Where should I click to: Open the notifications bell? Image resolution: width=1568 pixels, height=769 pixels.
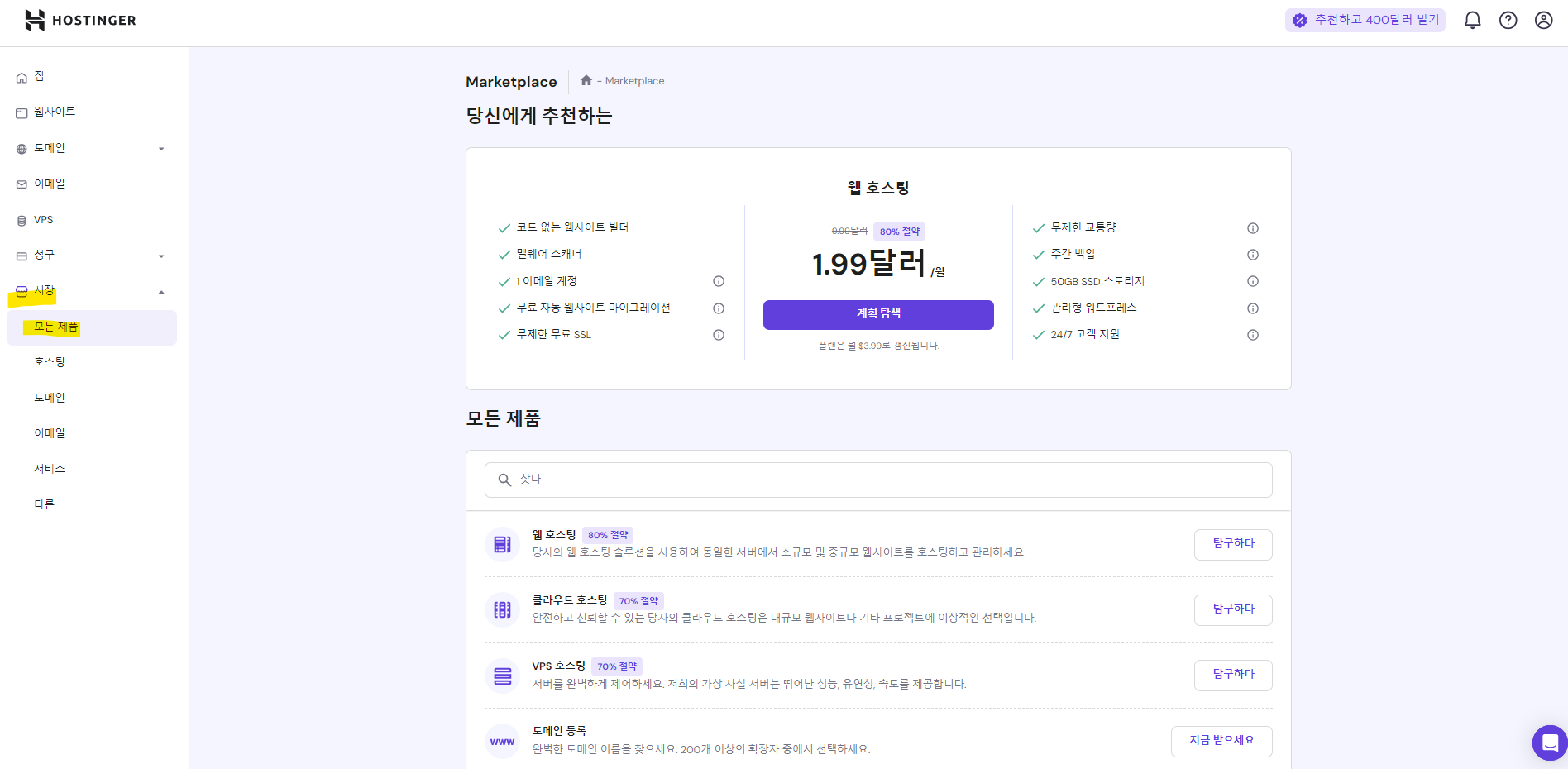point(1472,20)
